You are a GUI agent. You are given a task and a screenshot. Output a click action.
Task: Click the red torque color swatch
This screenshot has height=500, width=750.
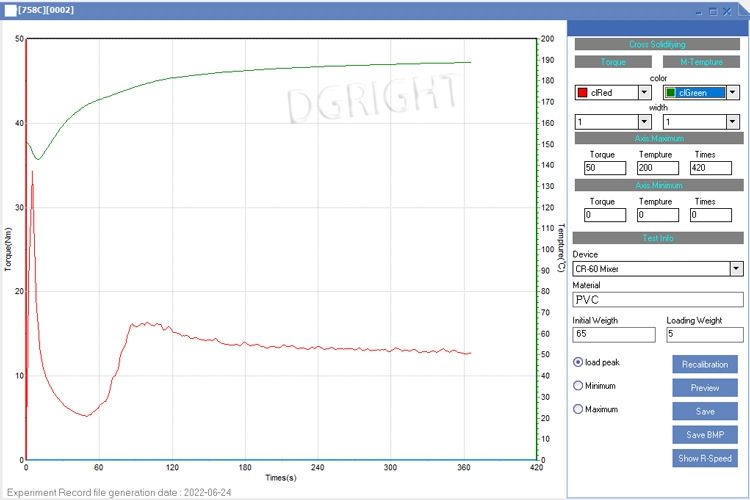click(x=582, y=92)
